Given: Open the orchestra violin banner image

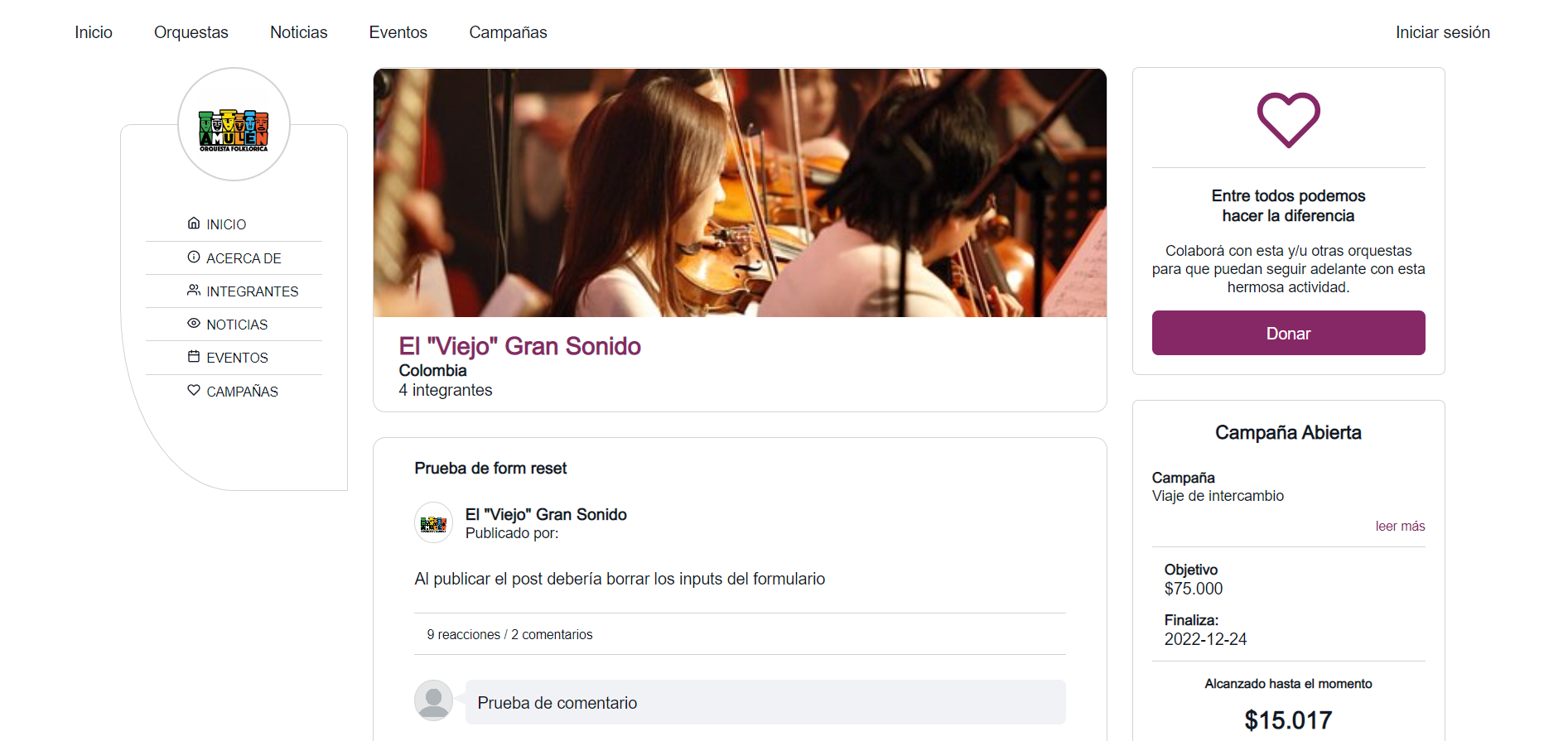Looking at the screenshot, I should point(740,193).
